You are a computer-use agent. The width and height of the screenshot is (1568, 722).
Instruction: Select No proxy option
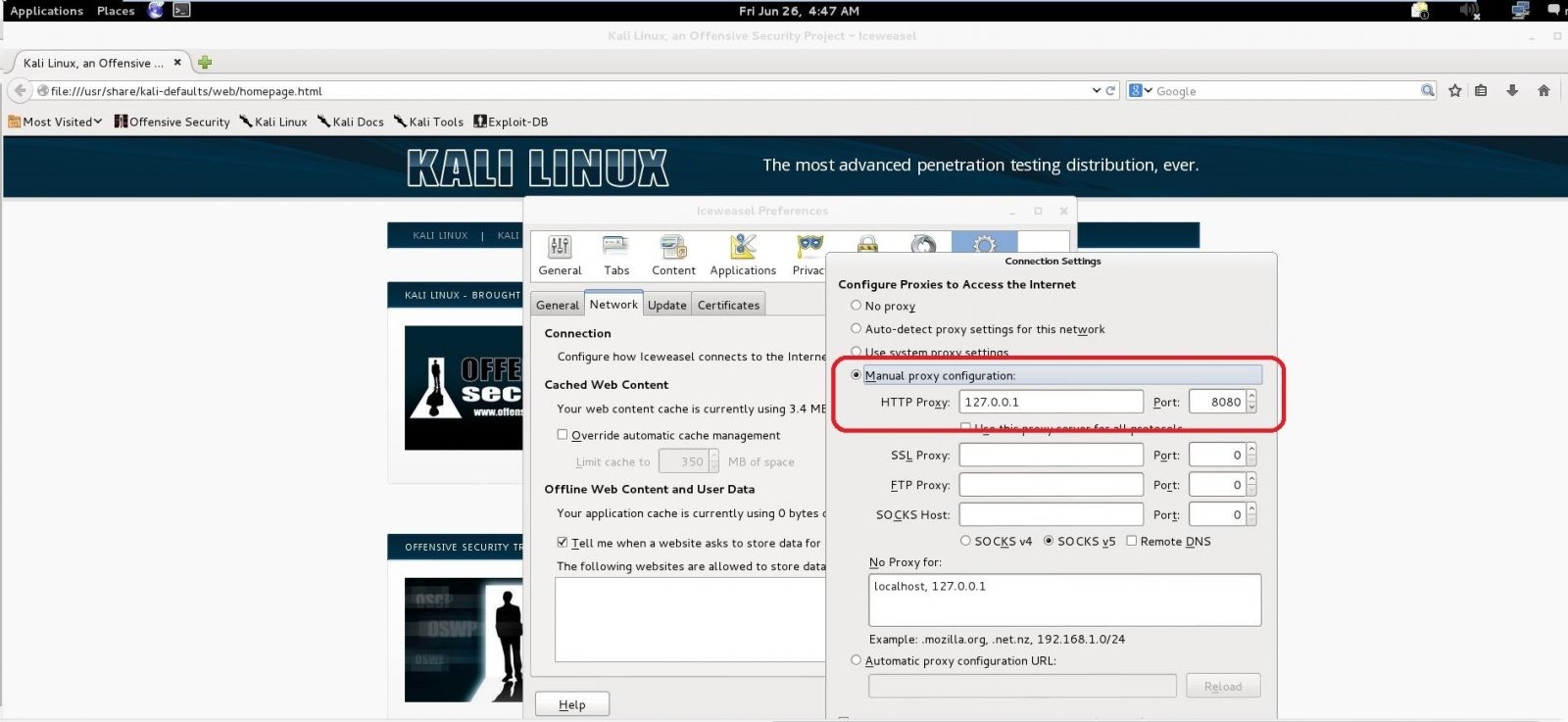[x=857, y=306]
